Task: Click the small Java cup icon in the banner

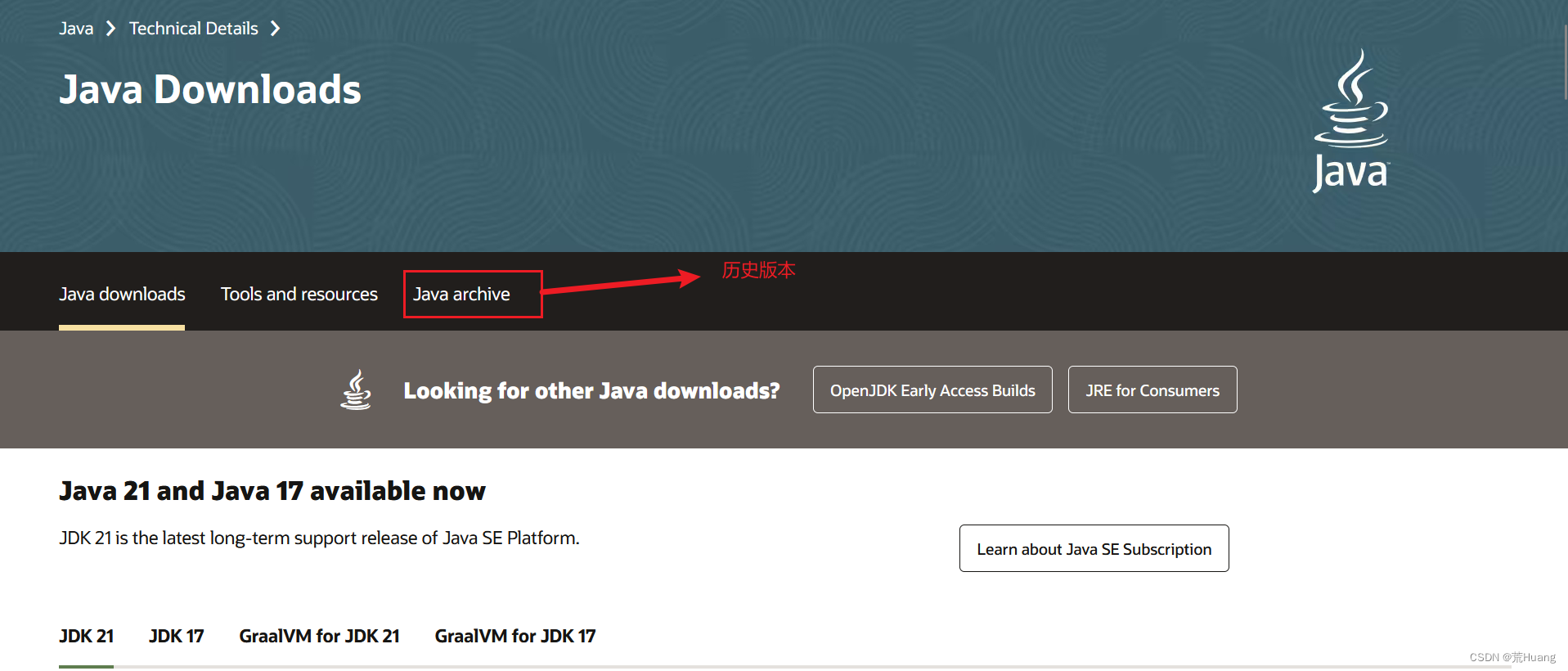Action: 356,390
